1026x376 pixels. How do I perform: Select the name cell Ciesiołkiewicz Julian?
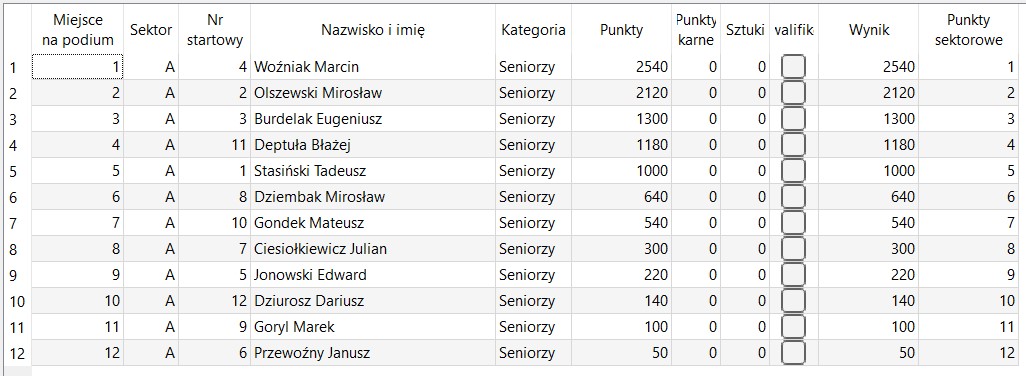click(x=373, y=249)
